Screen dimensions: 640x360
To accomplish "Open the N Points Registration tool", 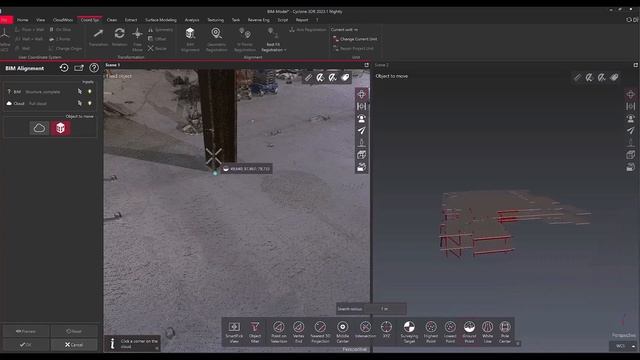I will click(244, 39).
